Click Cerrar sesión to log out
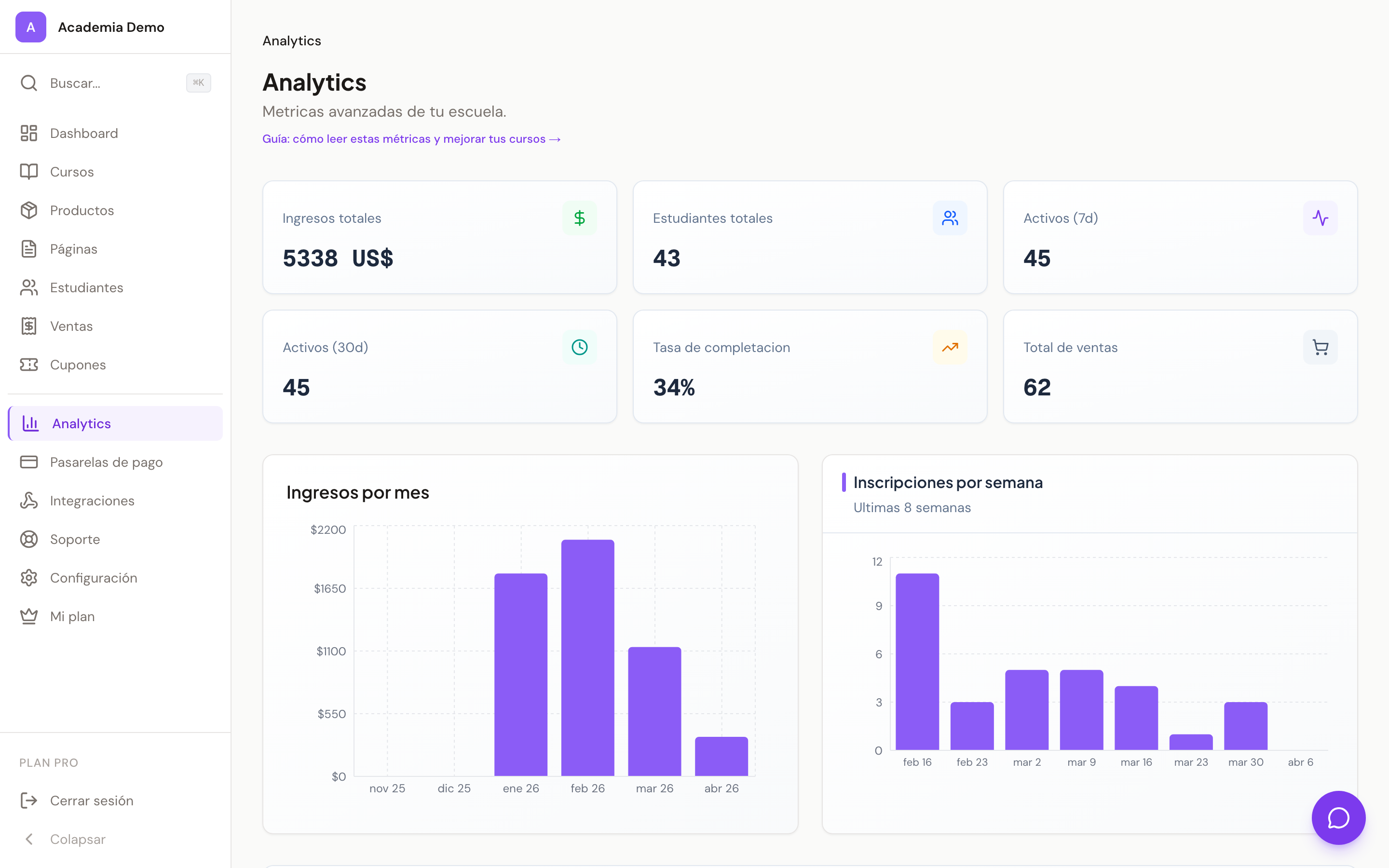 pos(91,800)
